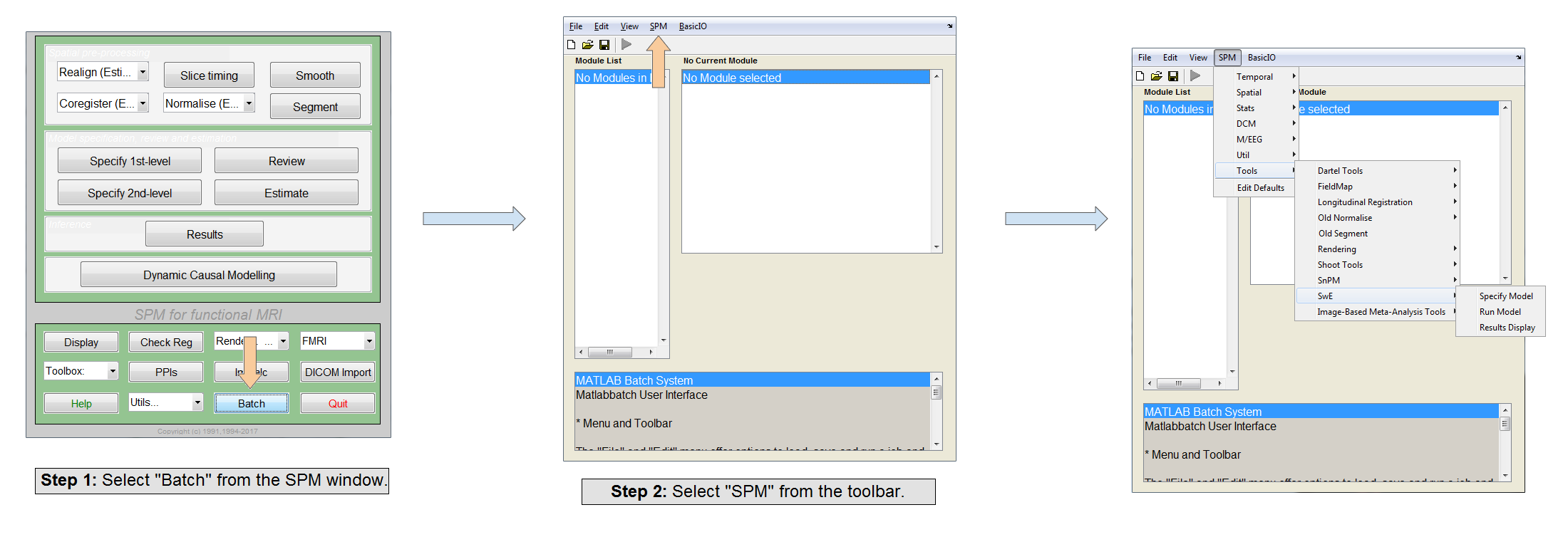
Task: Open the Toolbox: dropdown
Action: pos(113,371)
